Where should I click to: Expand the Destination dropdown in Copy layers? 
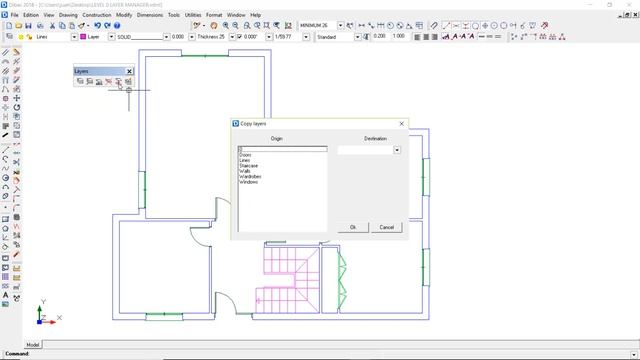click(397, 150)
